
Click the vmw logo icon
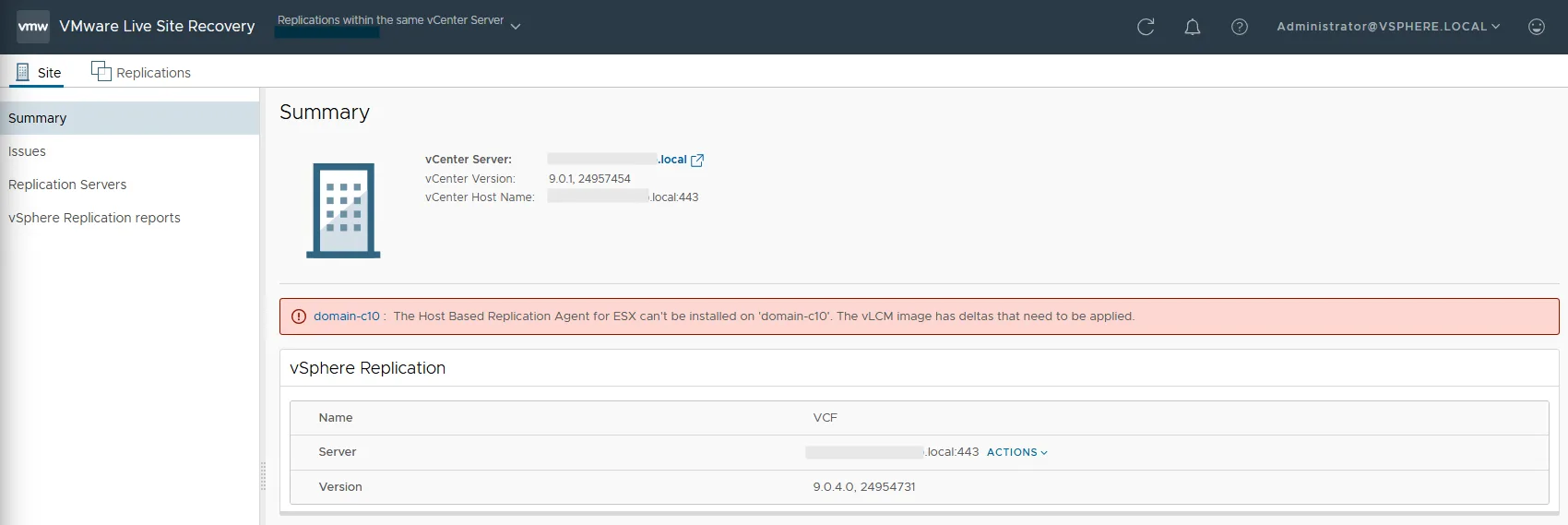33,27
